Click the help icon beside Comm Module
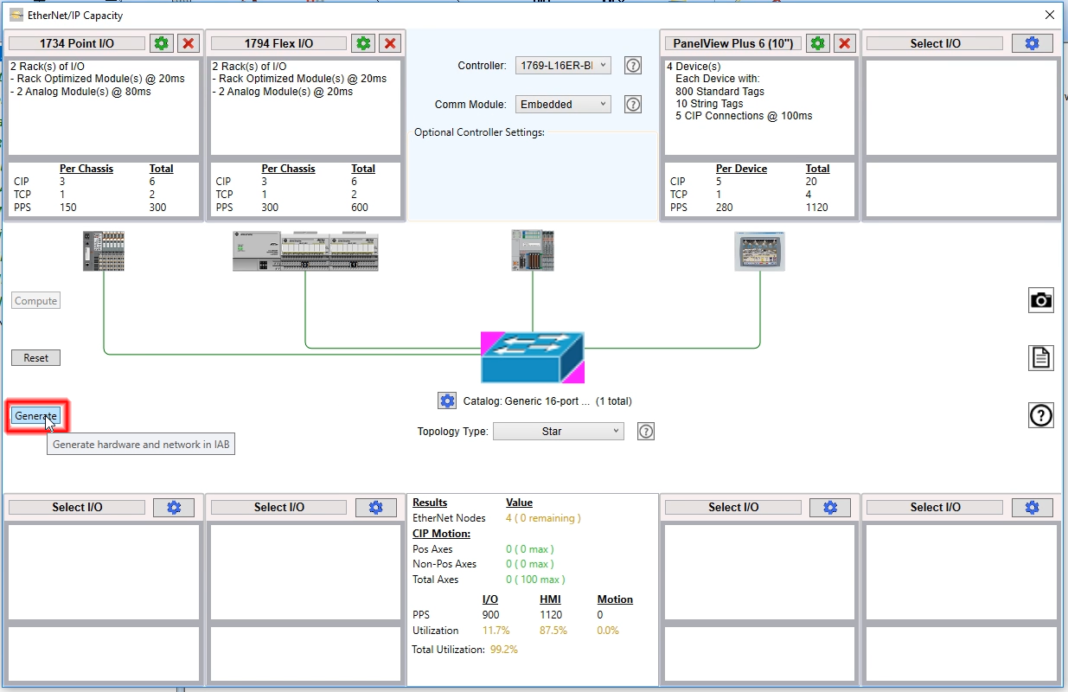 tap(633, 104)
